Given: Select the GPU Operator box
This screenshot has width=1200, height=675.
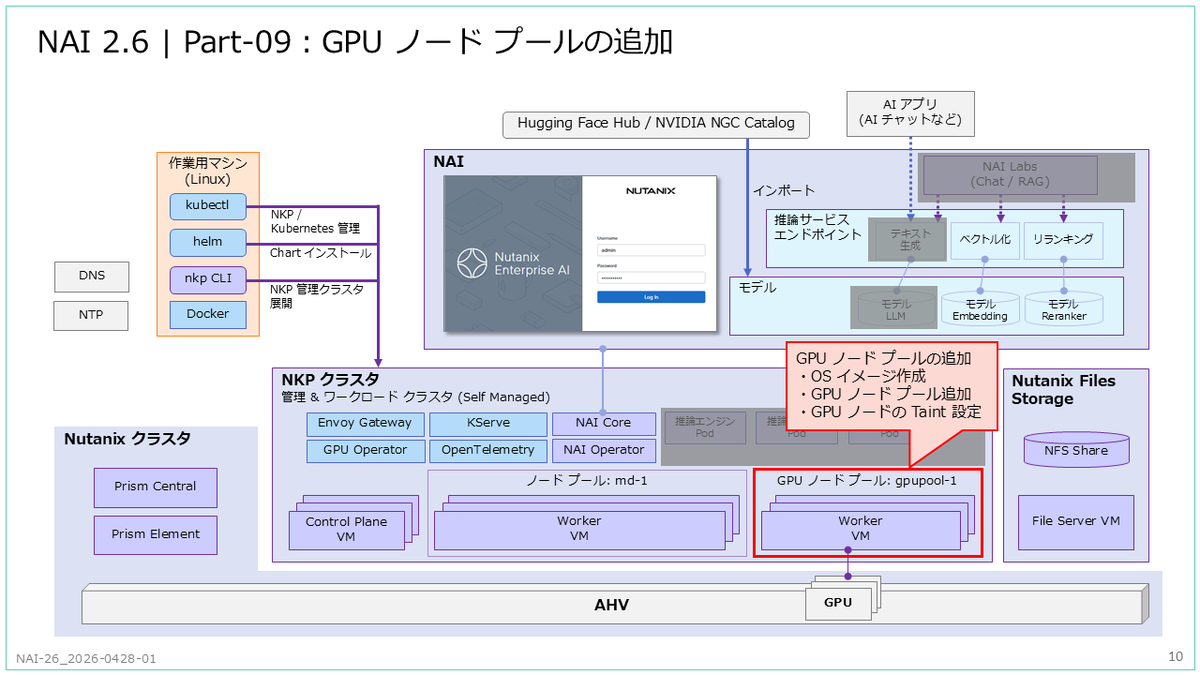Looking at the screenshot, I should tap(365, 450).
